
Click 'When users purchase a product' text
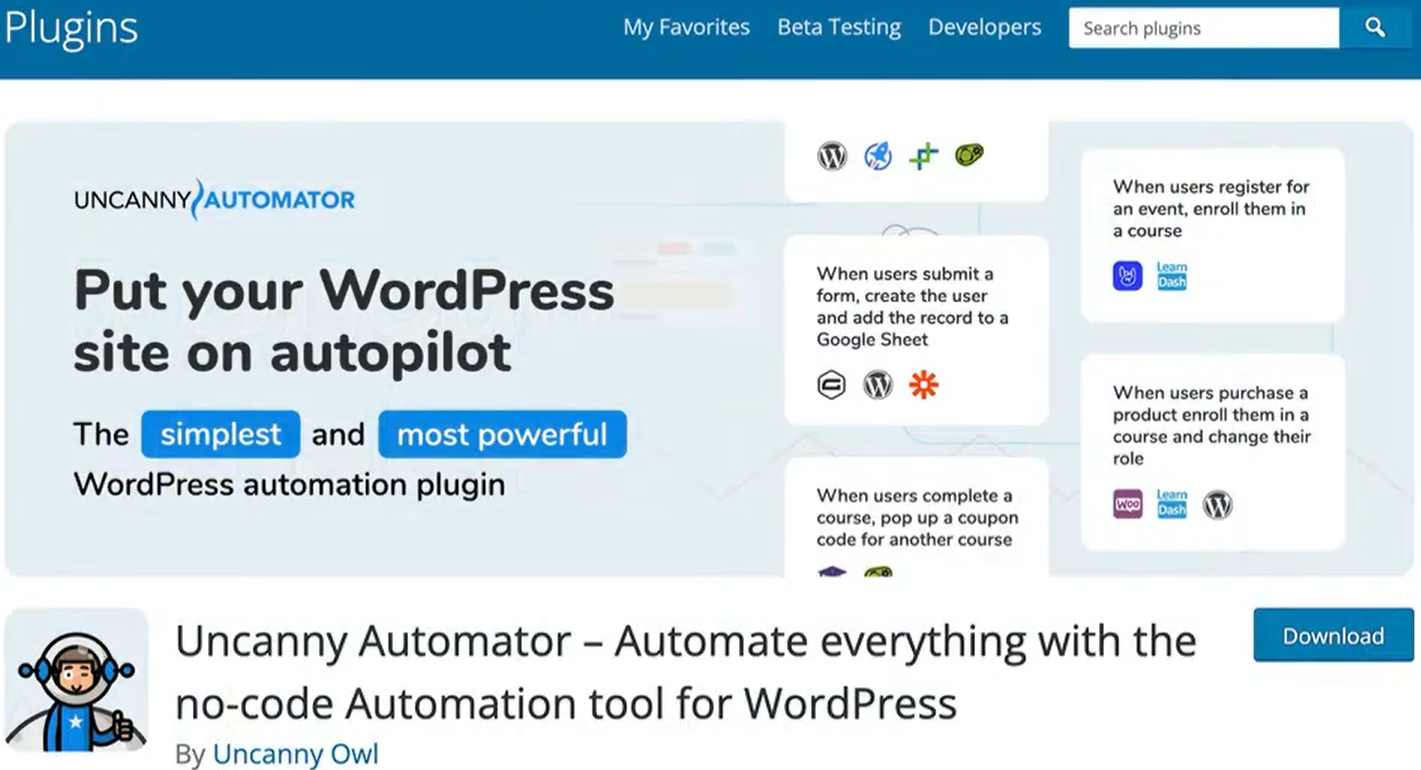click(x=1212, y=426)
